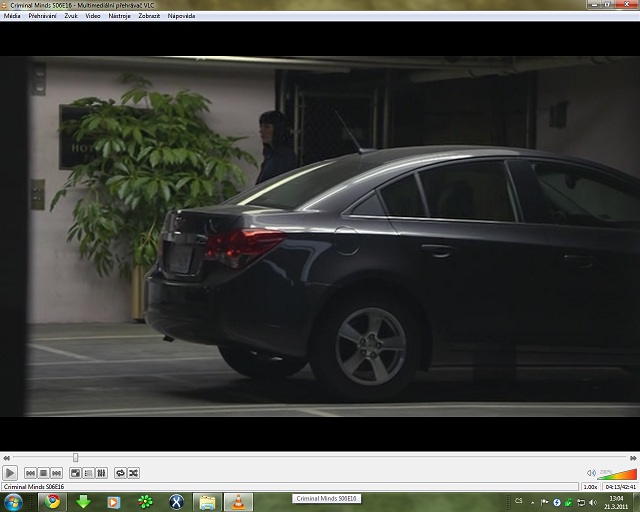Screen dimensions: 640x512
Task: Open the Video menu
Action: [x=93, y=16]
